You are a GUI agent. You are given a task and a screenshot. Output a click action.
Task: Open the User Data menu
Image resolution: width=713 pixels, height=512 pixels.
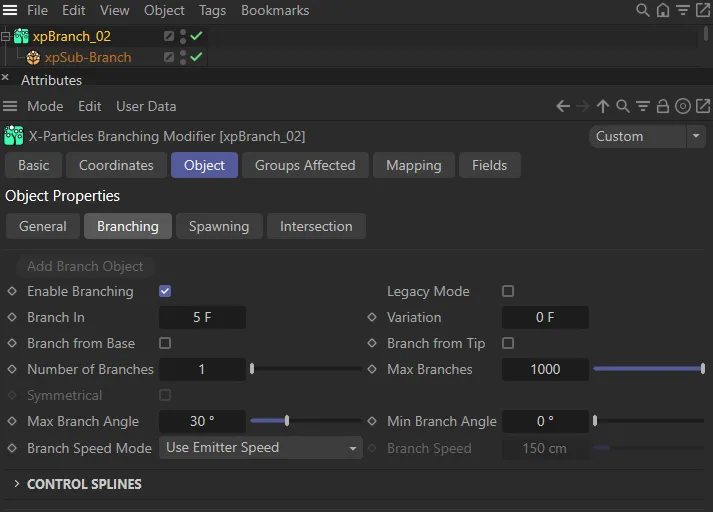(146, 106)
